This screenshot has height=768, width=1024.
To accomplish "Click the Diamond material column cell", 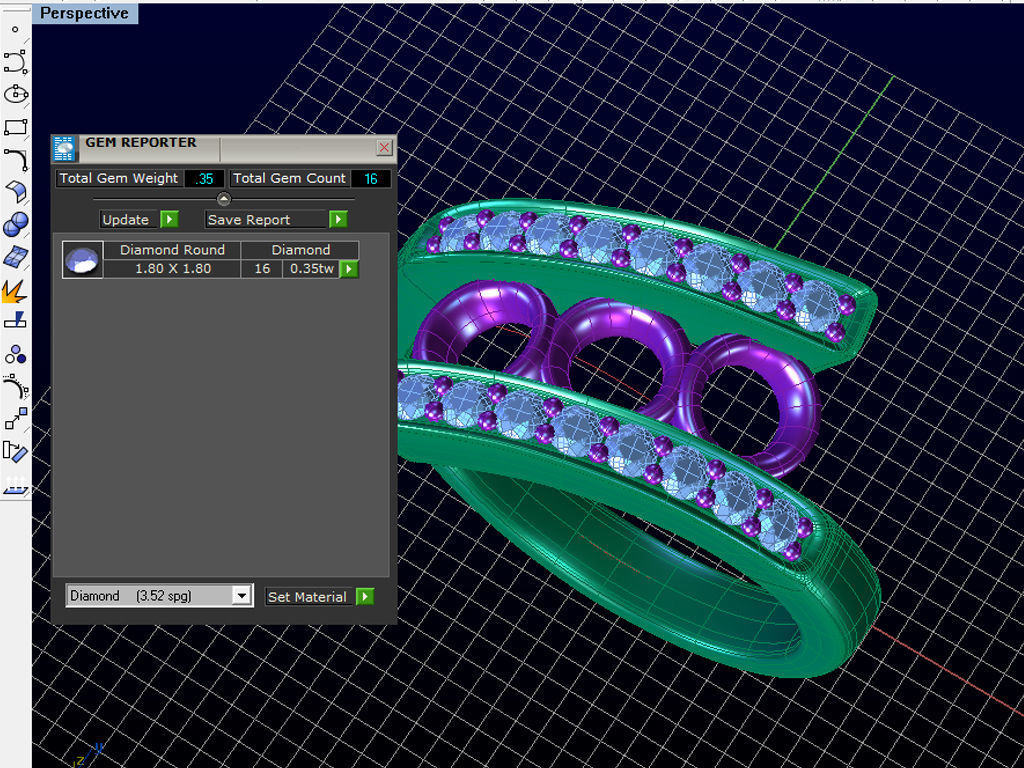I will pos(300,250).
